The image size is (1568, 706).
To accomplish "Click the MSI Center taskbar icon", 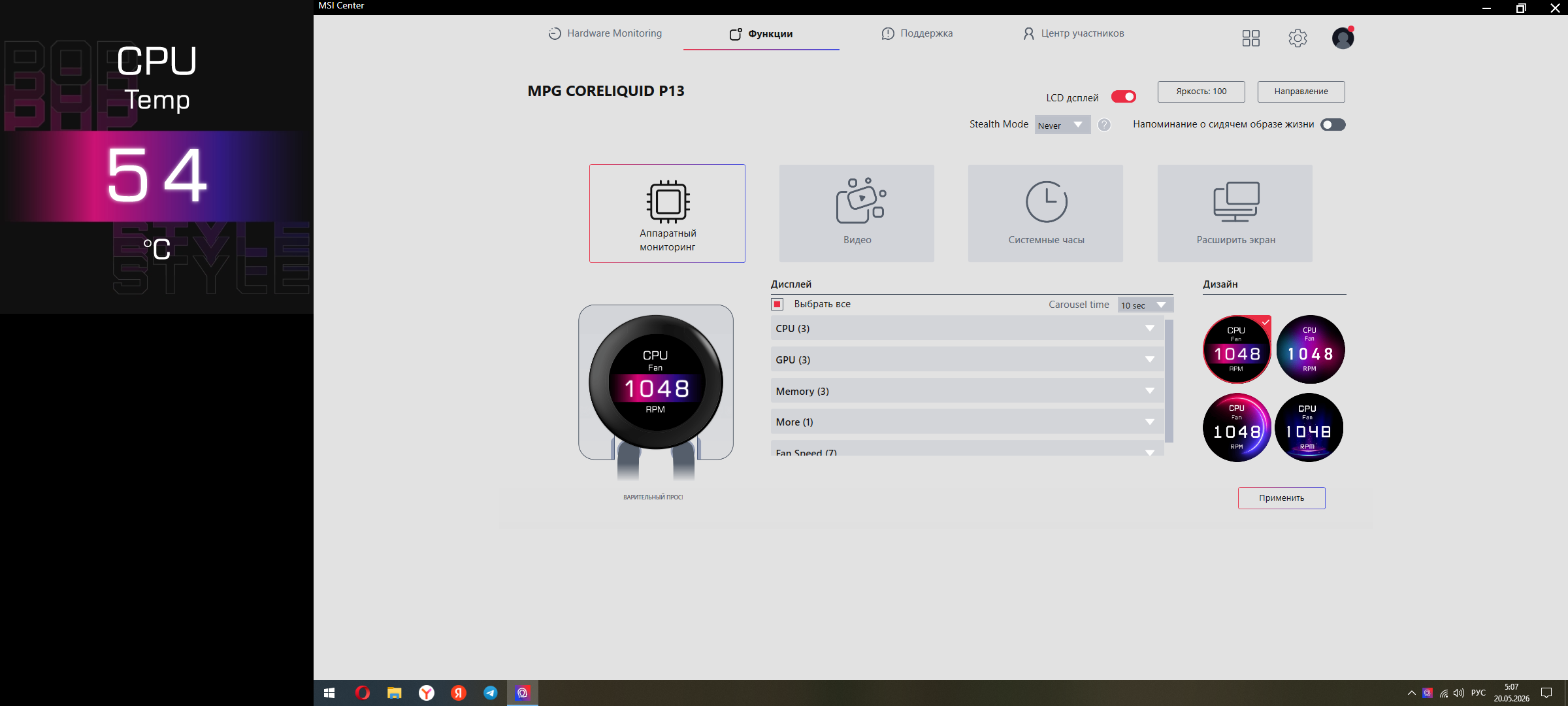I will 523,693.
